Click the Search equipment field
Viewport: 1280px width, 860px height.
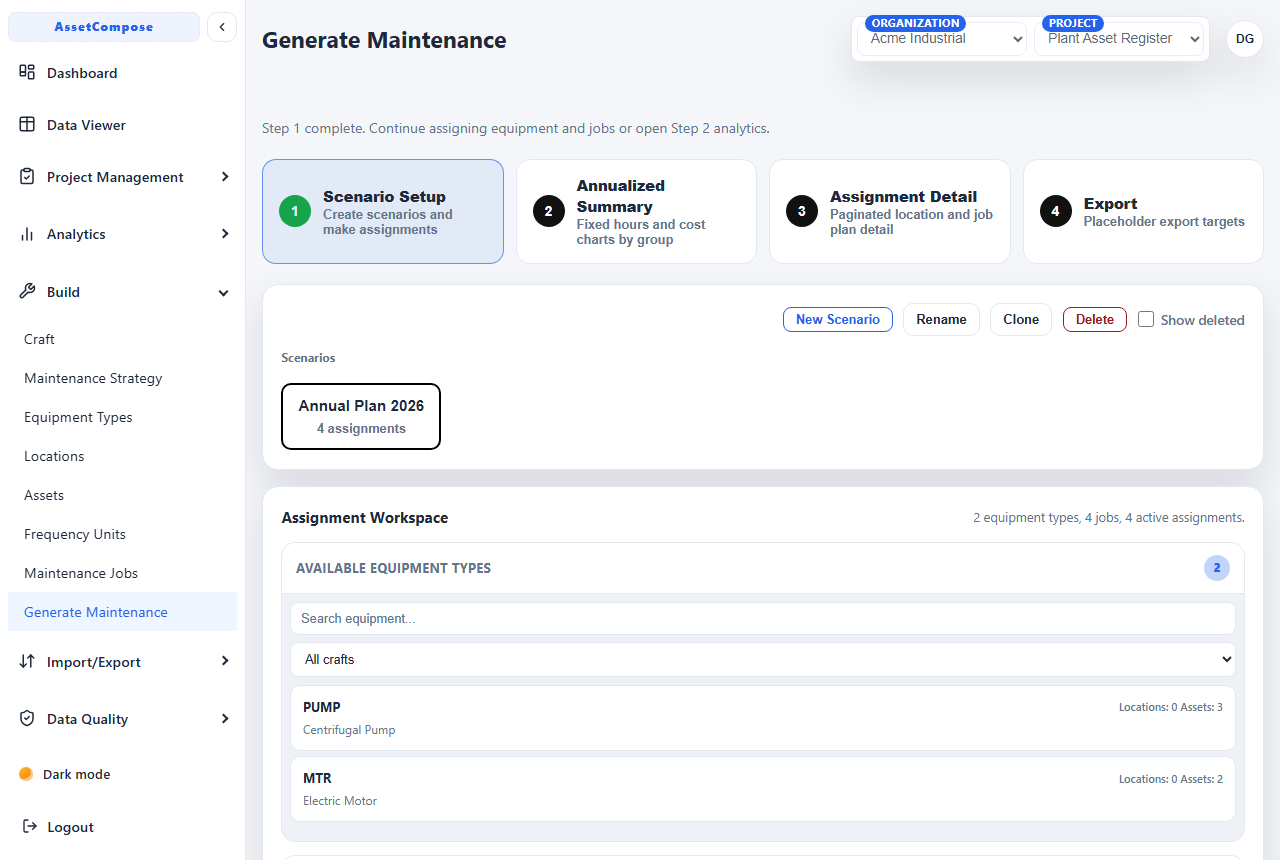[x=763, y=618]
